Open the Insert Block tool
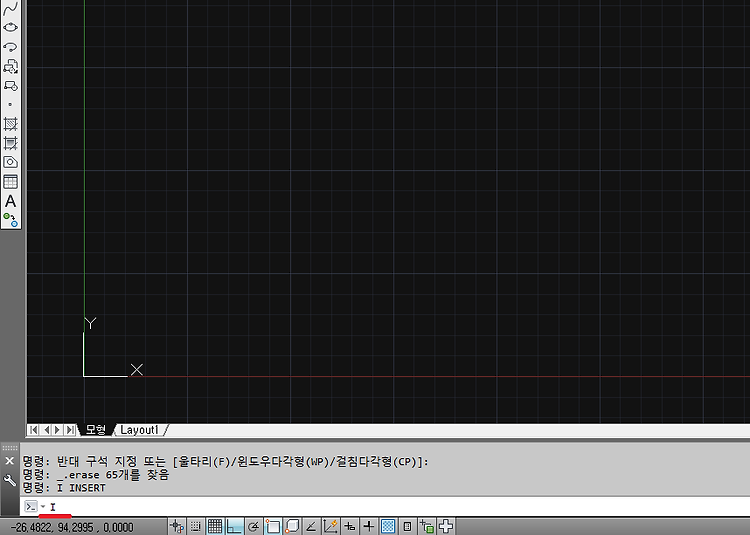This screenshot has height=535, width=750. tap(11, 66)
